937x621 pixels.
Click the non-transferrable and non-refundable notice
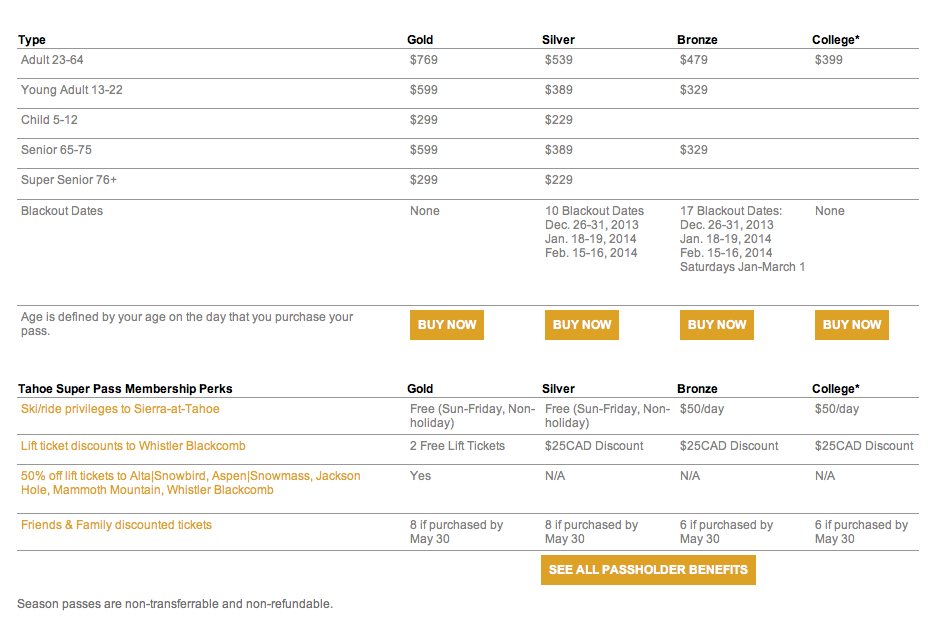(175, 604)
